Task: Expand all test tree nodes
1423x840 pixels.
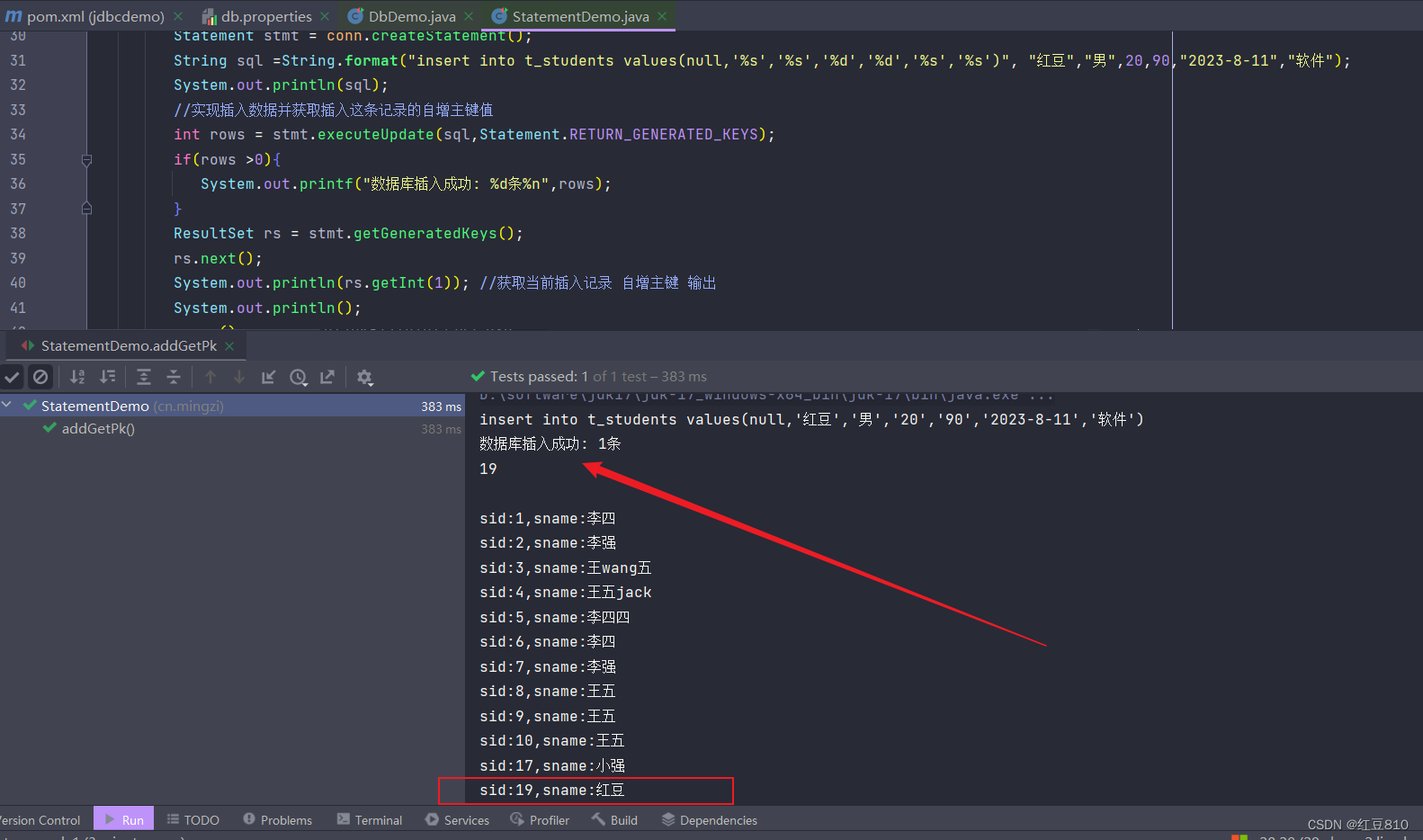Action: (144, 377)
